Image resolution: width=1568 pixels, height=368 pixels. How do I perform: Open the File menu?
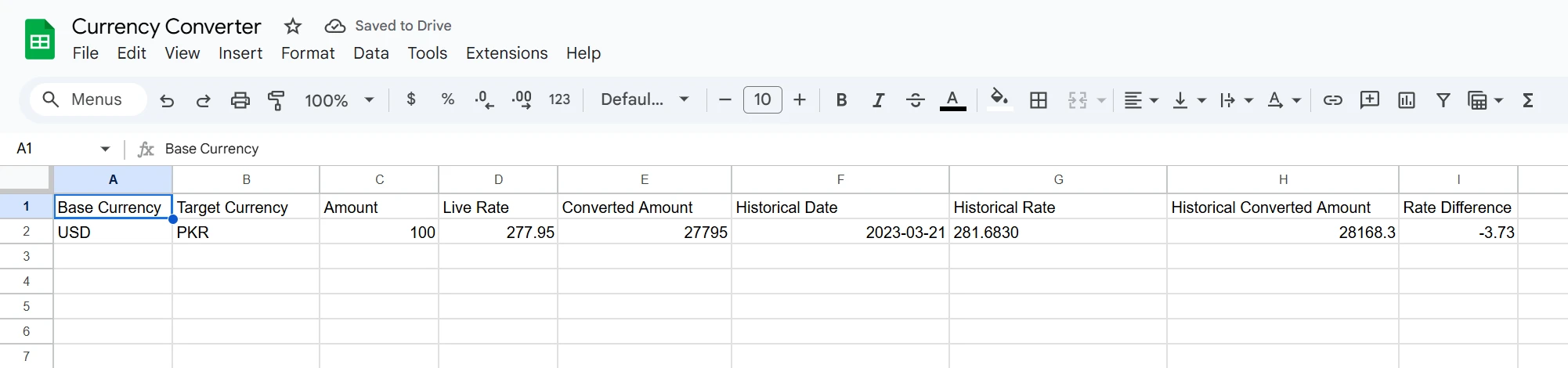pos(85,53)
